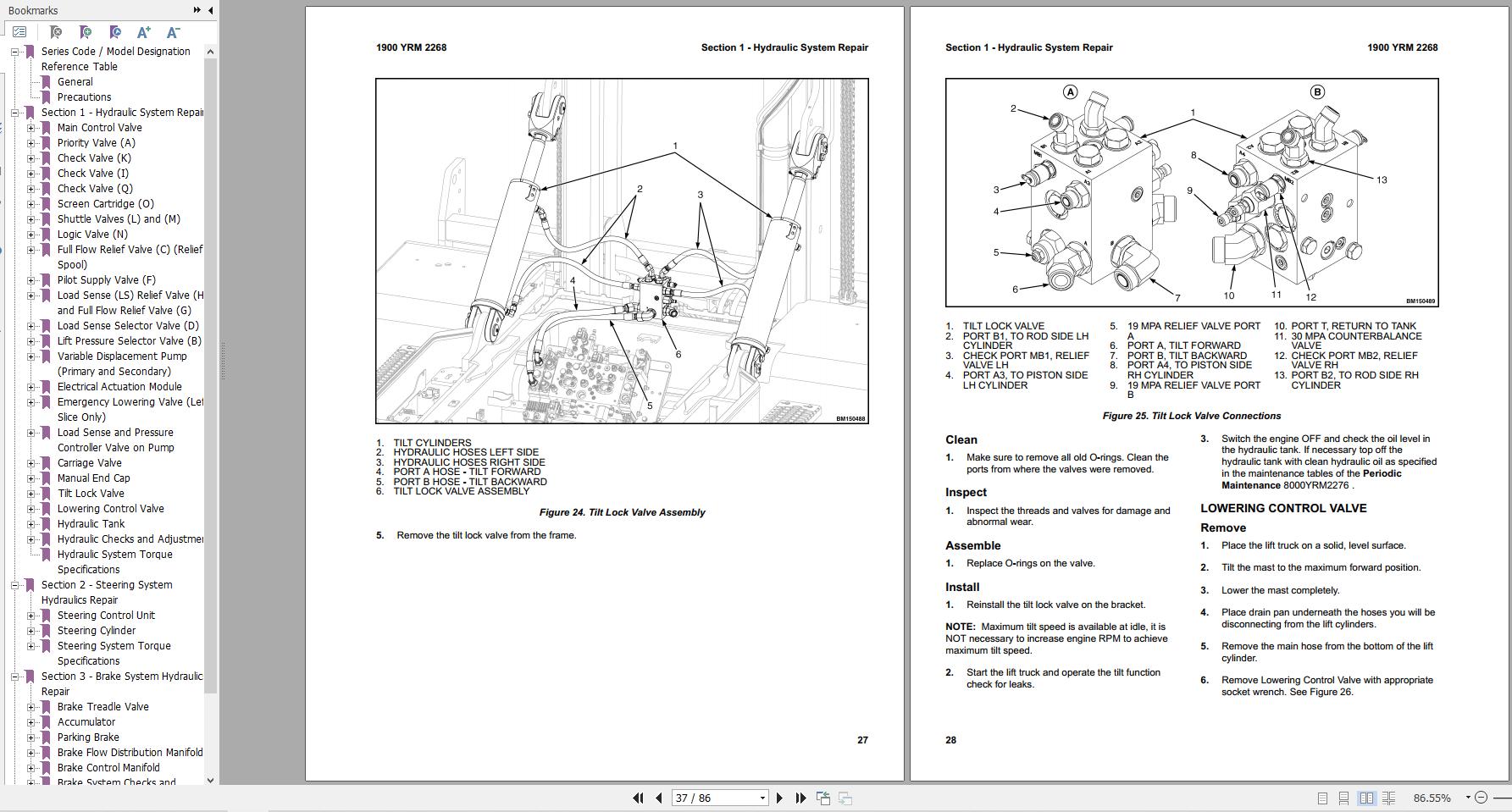Go to Check Valve (K) bookmark

94,158
